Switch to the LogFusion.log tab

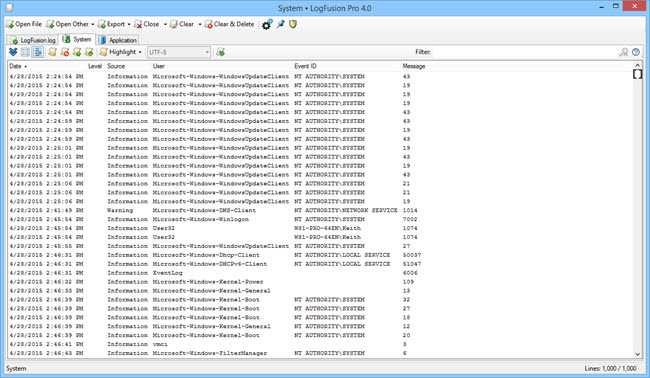[x=33, y=40]
